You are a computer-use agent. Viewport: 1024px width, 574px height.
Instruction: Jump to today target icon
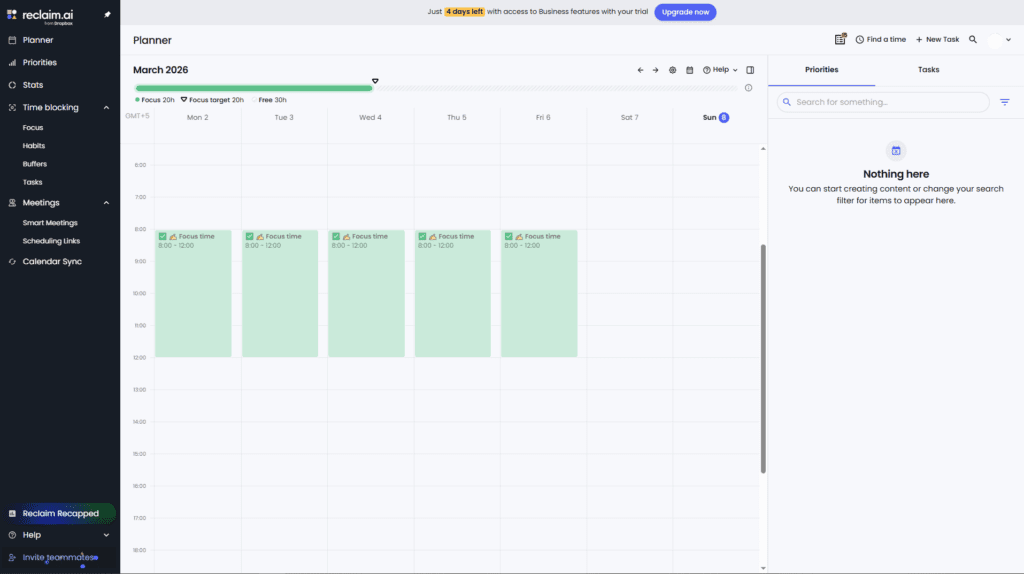pos(672,70)
